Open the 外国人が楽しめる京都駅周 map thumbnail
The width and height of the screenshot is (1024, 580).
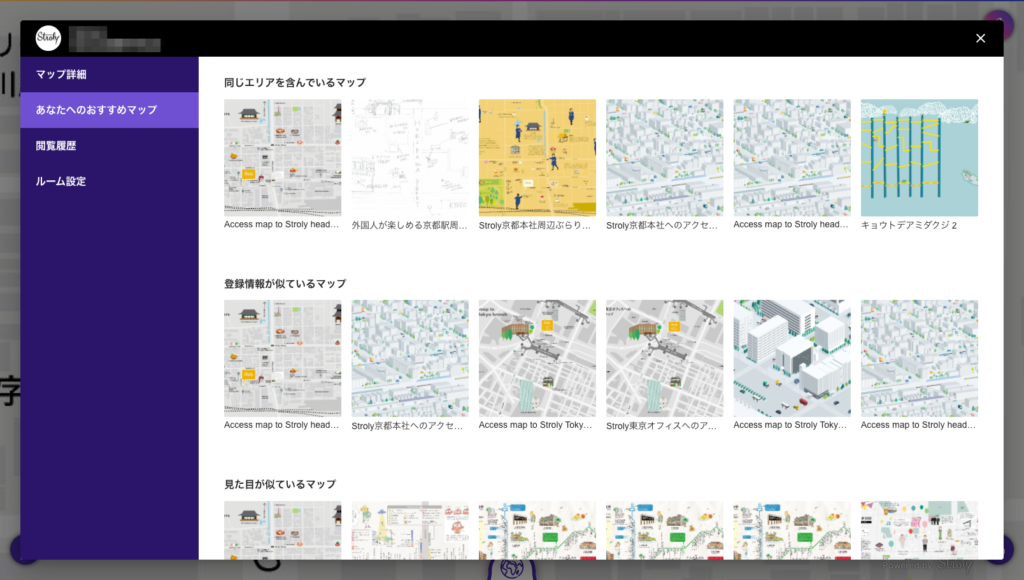[410, 157]
